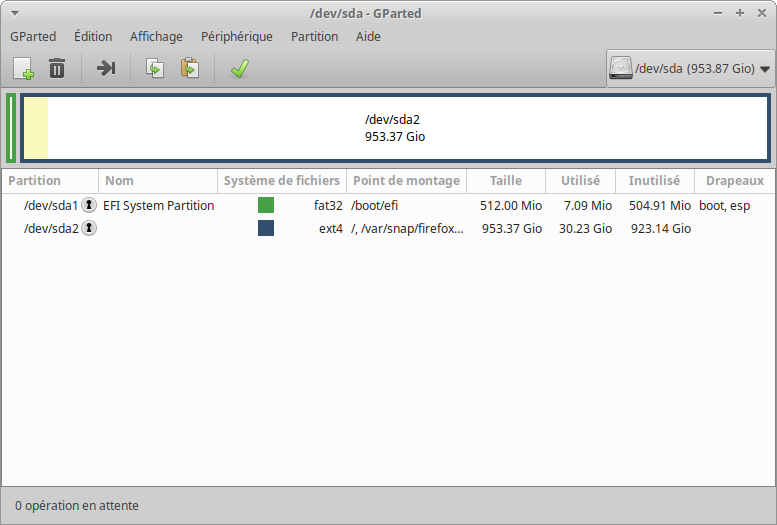
Task: Click the ext4 filesystem cell
Action: 331,229
